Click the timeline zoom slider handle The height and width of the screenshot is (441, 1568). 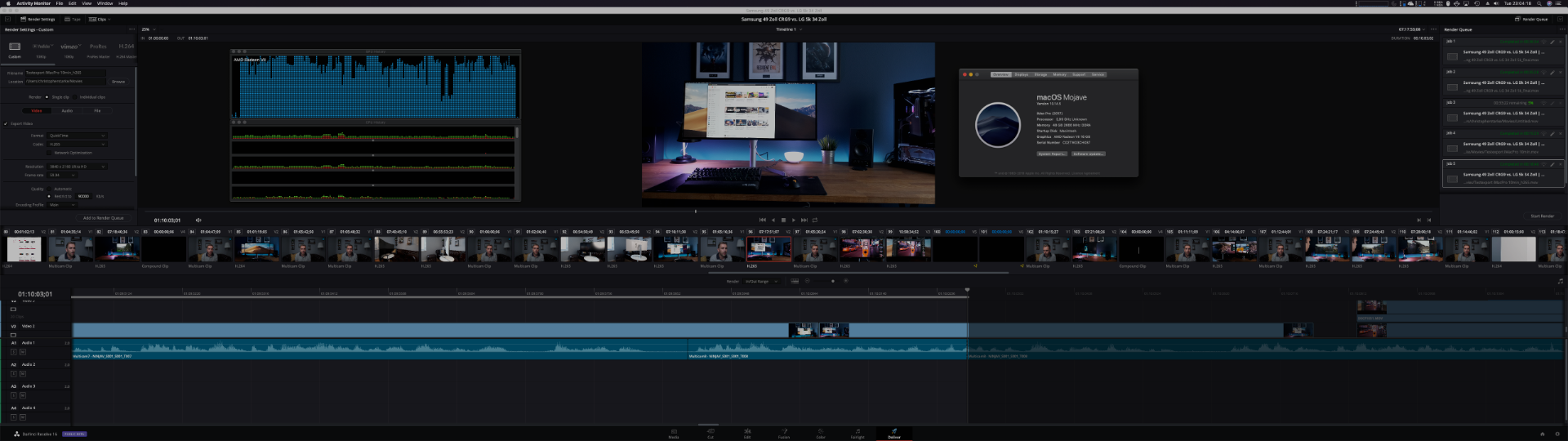833,281
